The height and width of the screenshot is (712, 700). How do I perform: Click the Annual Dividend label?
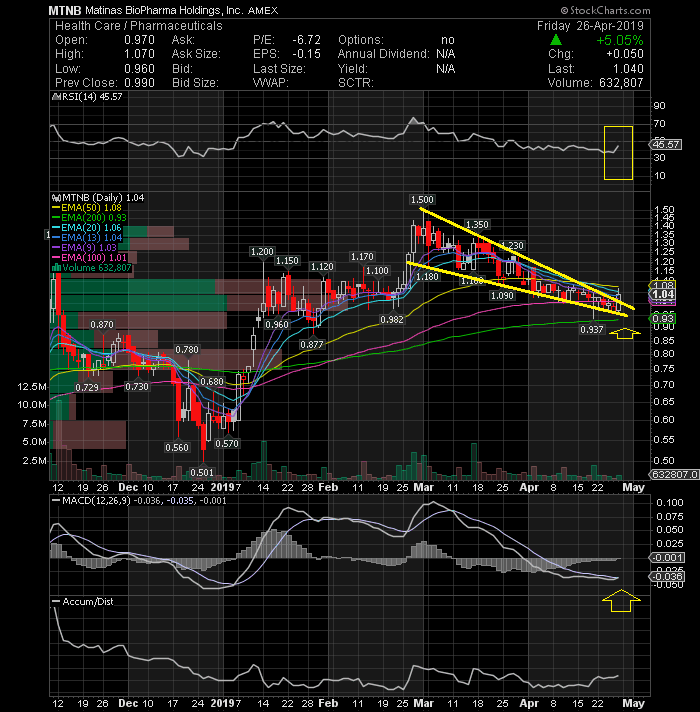[384, 54]
